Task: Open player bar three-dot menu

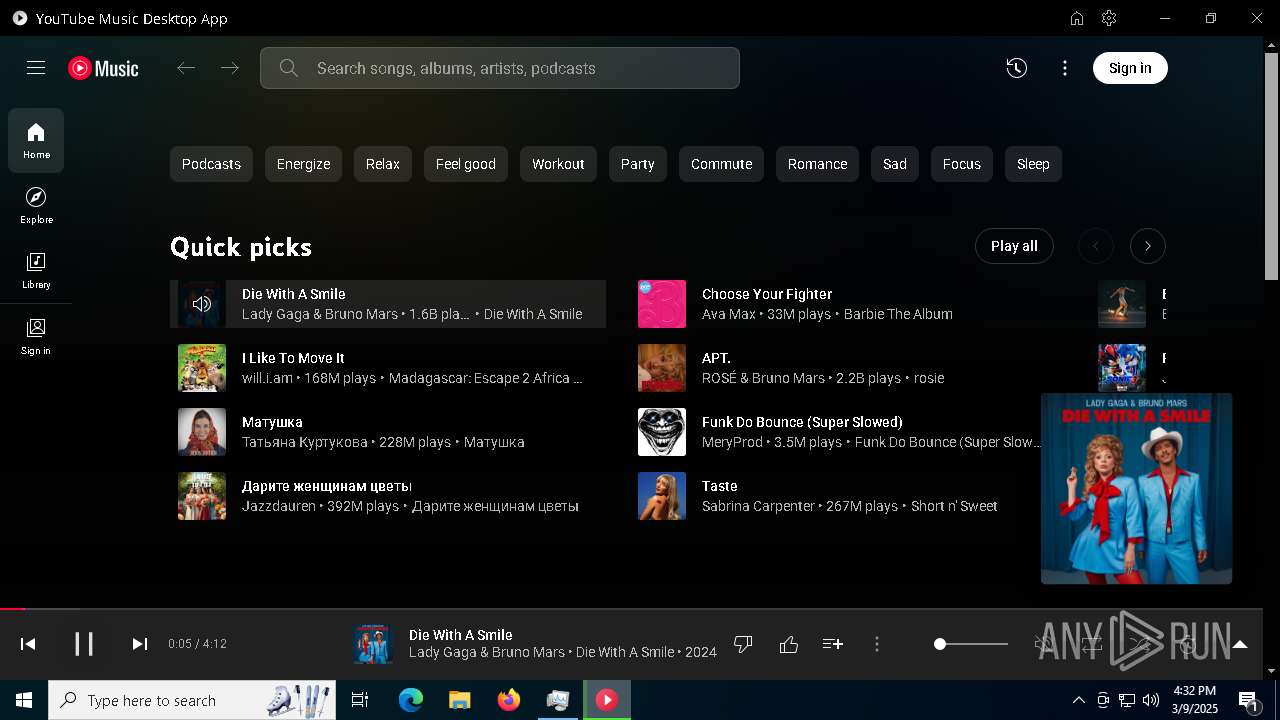Action: pyautogui.click(x=877, y=644)
